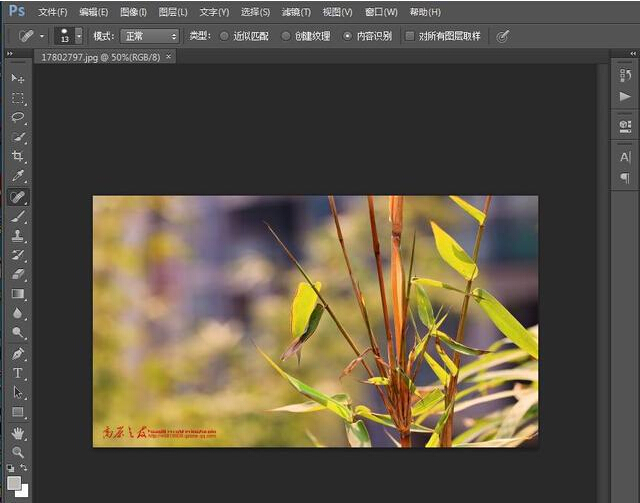
Task: Close the 17802797.jpg document tab
Action: point(169,57)
